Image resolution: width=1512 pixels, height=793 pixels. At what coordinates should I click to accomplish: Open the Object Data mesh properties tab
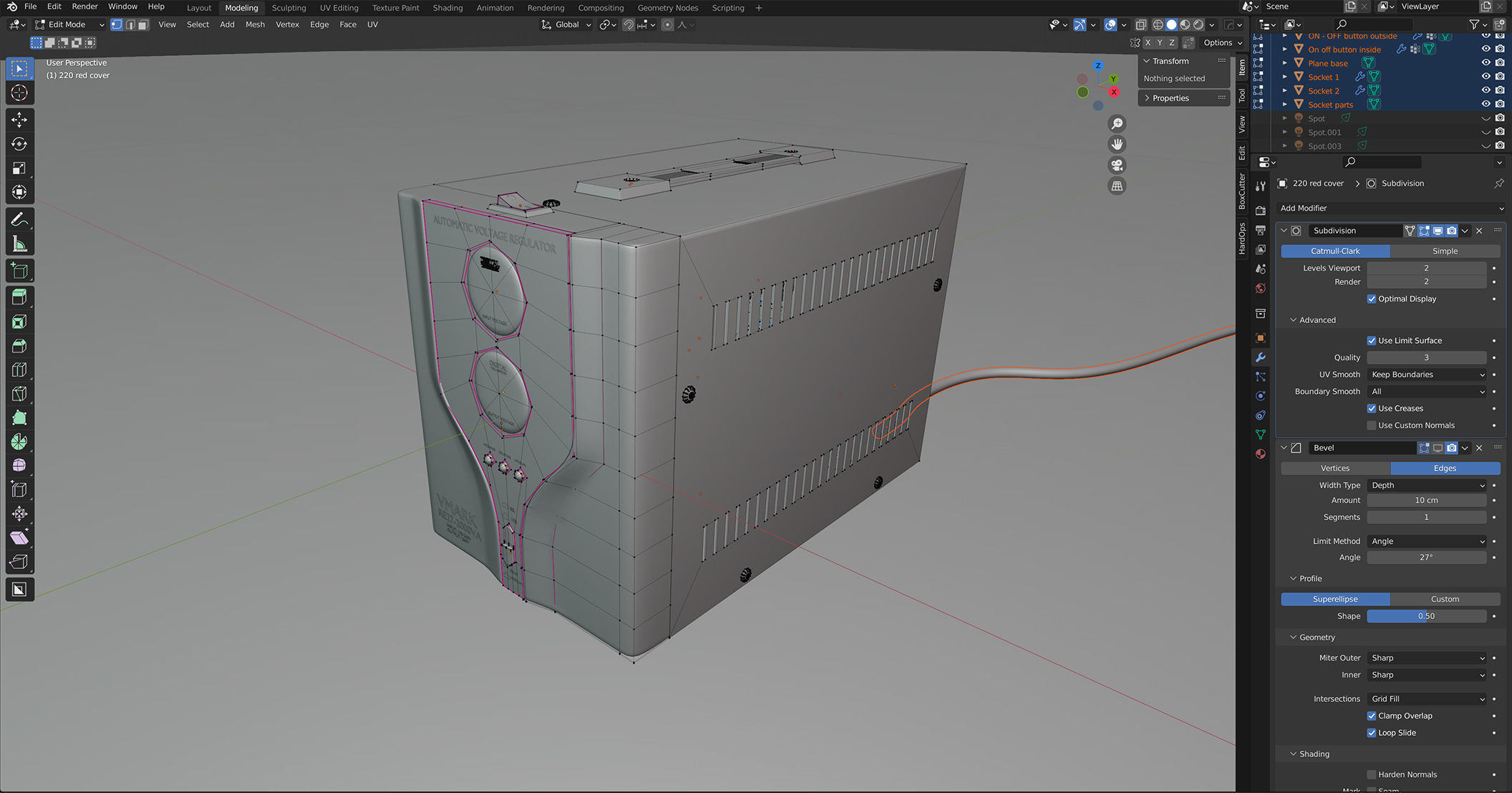(1261, 435)
